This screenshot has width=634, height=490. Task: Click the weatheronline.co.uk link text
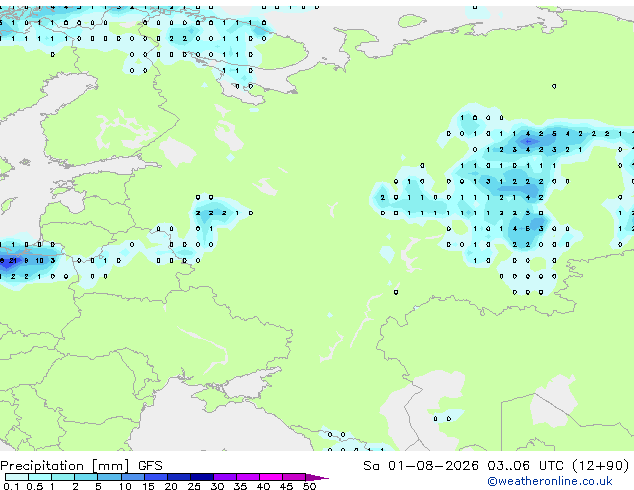(550, 481)
